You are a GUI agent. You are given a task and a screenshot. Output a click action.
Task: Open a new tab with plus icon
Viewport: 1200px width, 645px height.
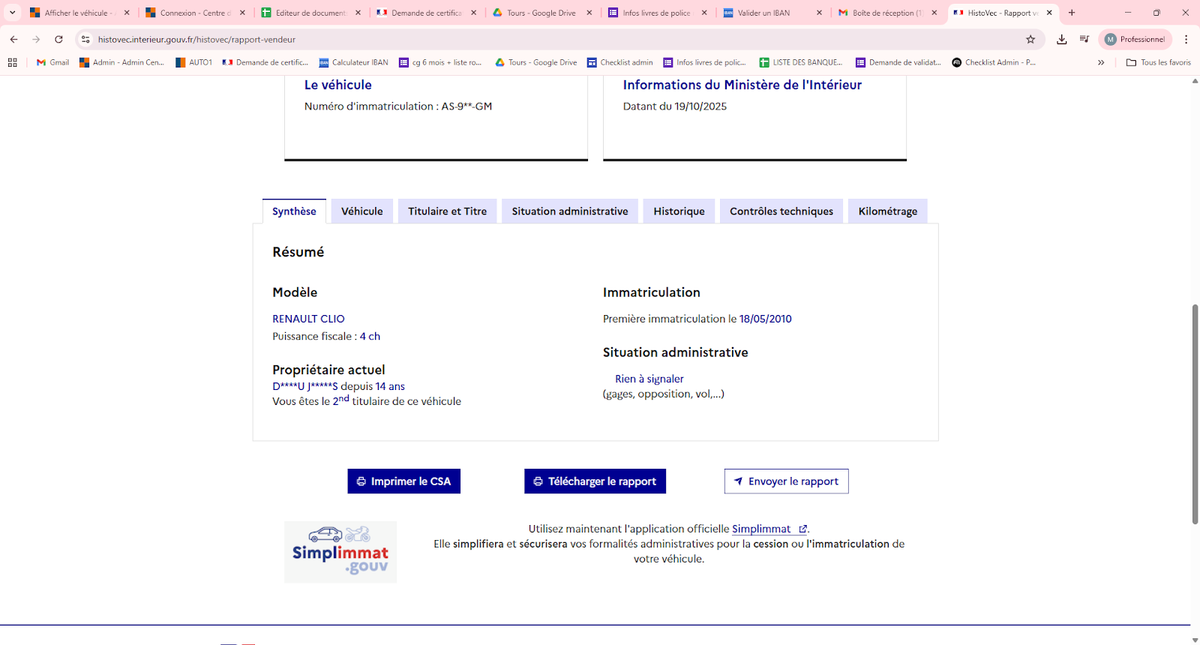point(1072,12)
